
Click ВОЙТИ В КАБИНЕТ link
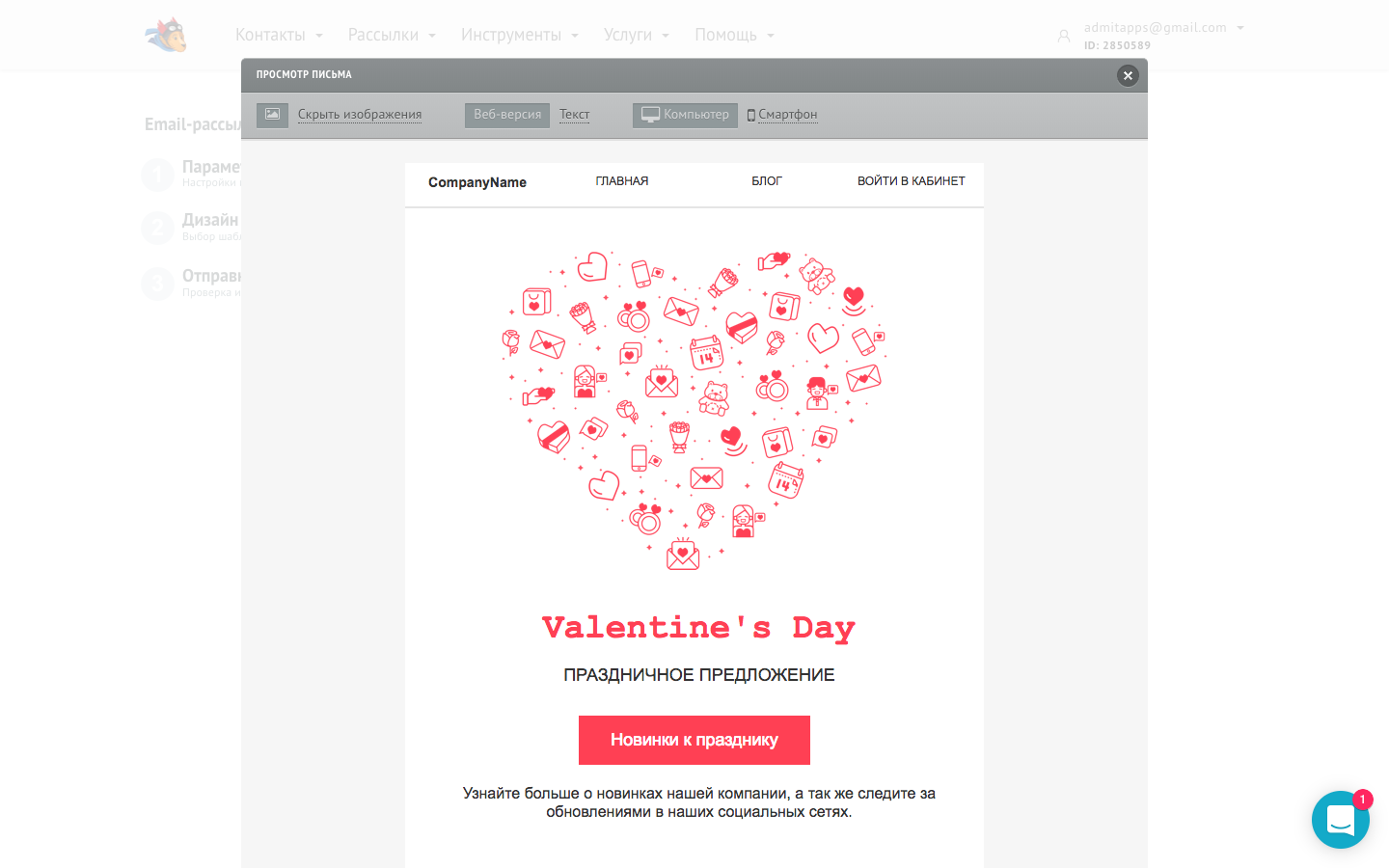pos(911,181)
